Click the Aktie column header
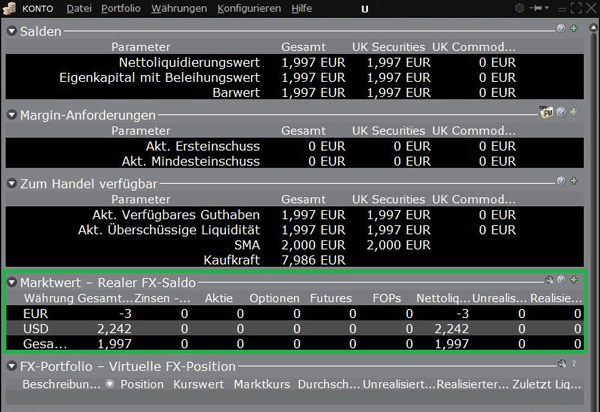Viewport: 600px width, 412px height. (x=218, y=298)
